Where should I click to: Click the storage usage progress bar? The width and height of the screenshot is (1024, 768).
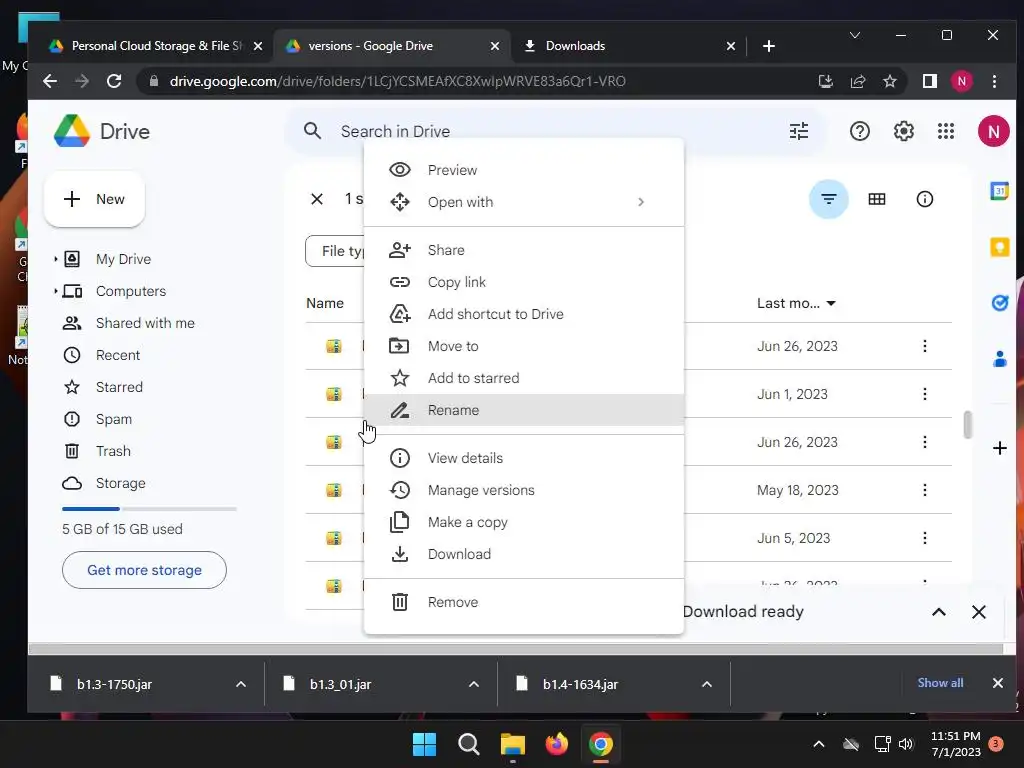(x=149, y=509)
